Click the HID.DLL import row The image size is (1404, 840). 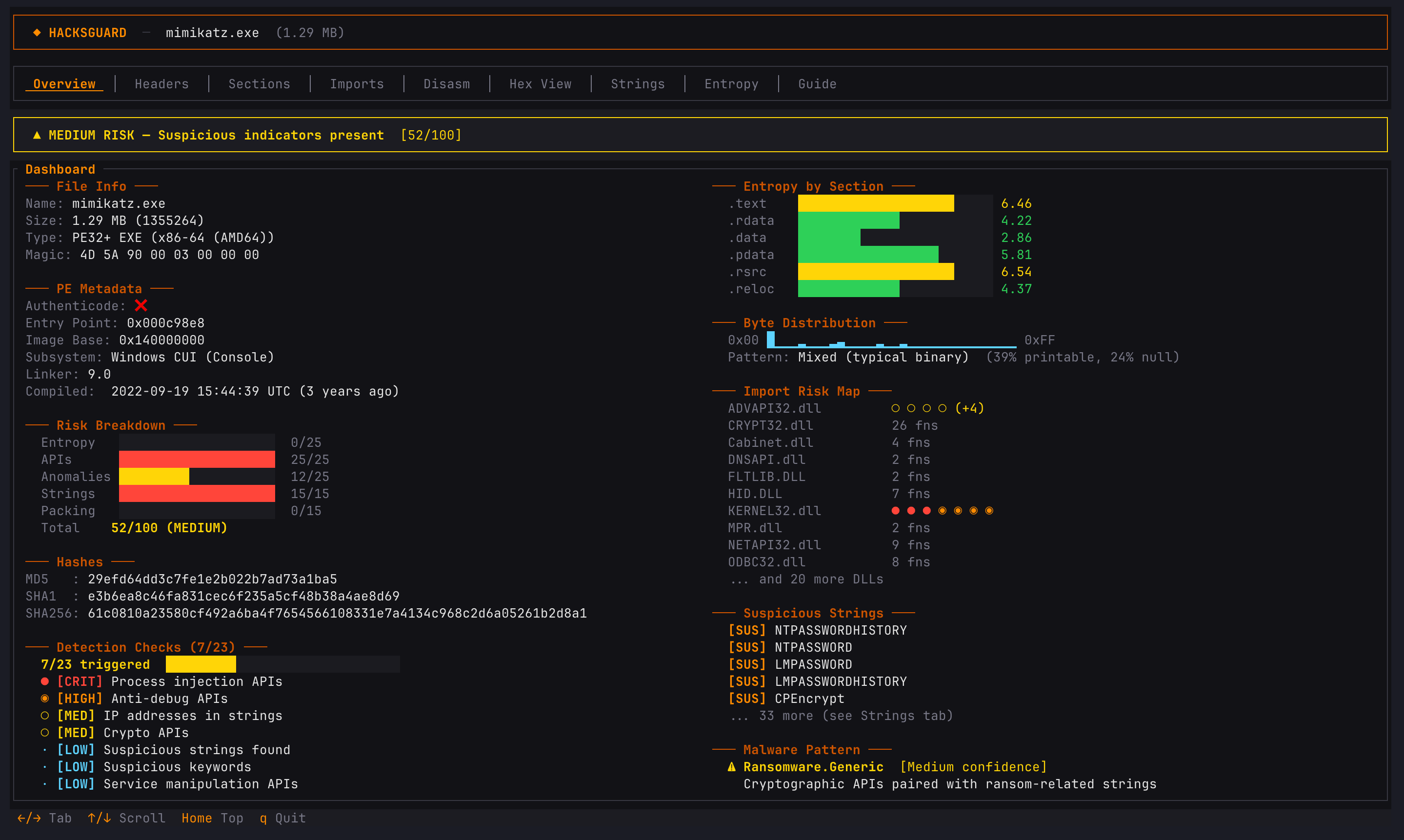[829, 494]
